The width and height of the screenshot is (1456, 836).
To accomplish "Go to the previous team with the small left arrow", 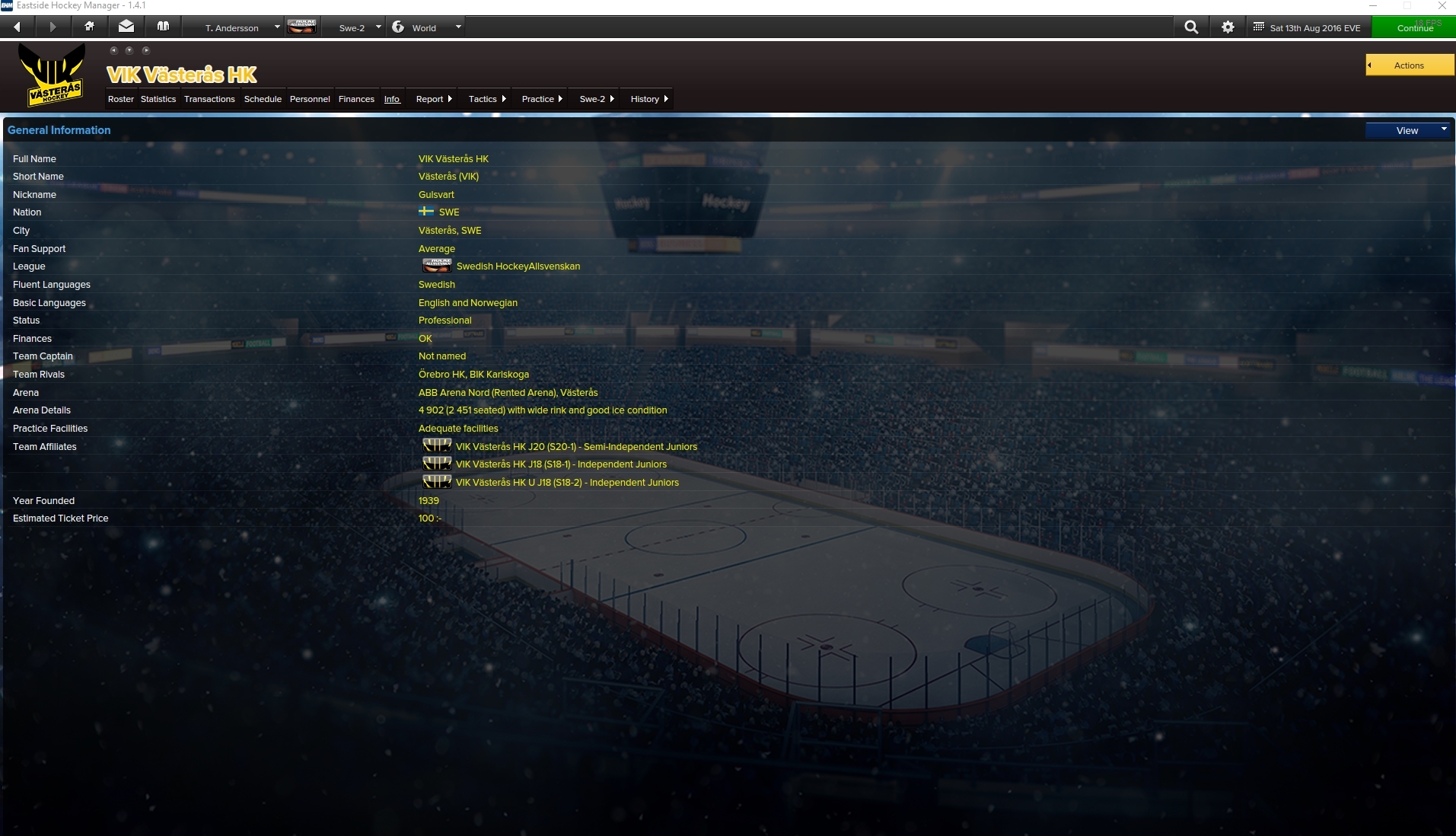I will 113,50.
